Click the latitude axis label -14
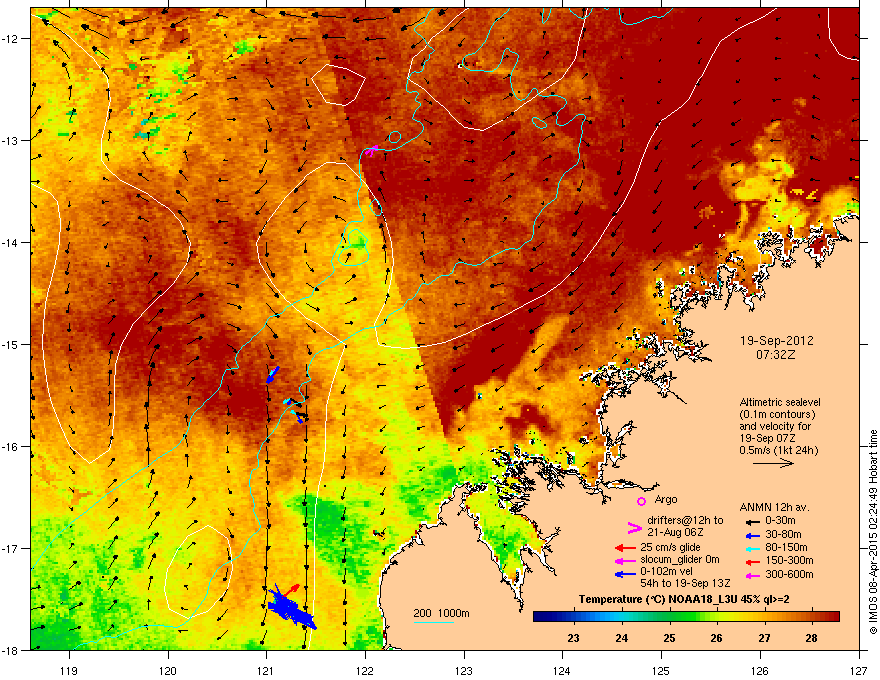This screenshot has width=880, height=680. coord(10,242)
